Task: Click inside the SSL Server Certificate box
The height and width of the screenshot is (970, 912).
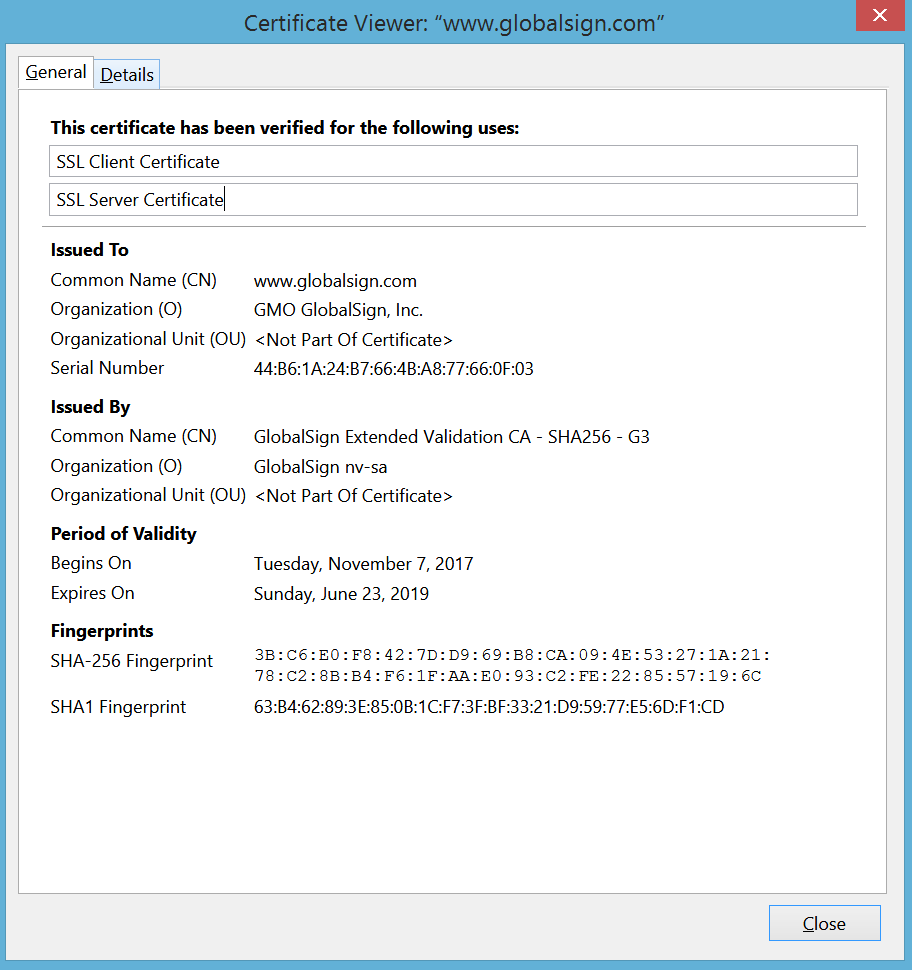Action: click(x=453, y=199)
